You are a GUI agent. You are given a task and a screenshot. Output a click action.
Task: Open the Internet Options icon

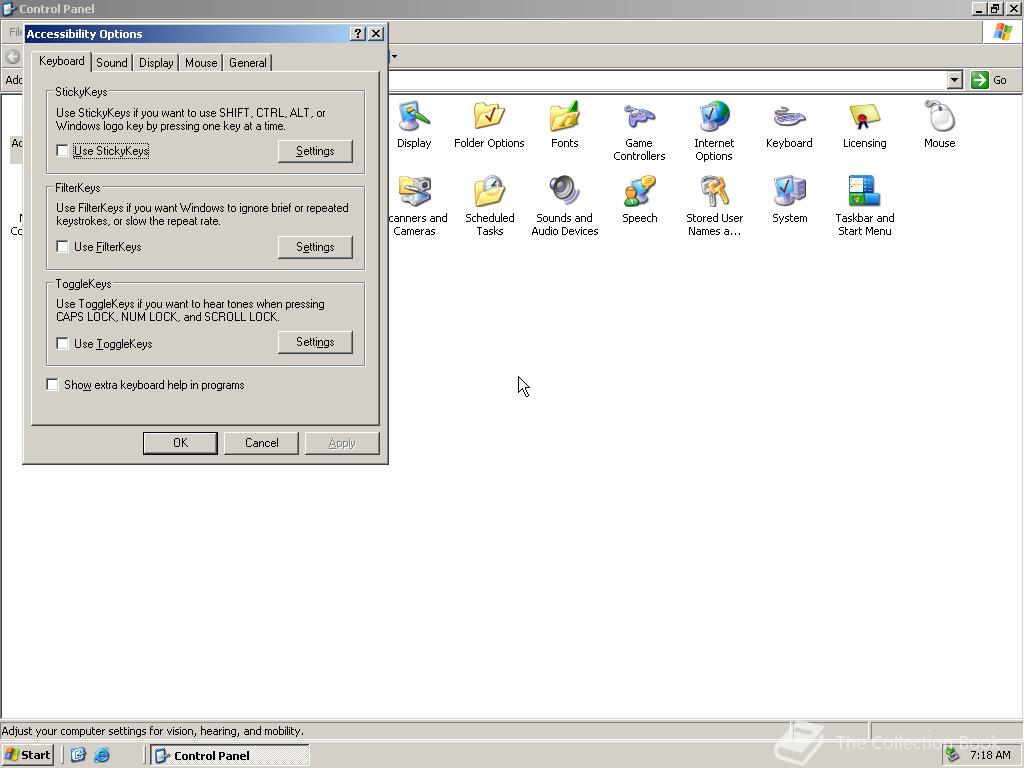point(714,131)
